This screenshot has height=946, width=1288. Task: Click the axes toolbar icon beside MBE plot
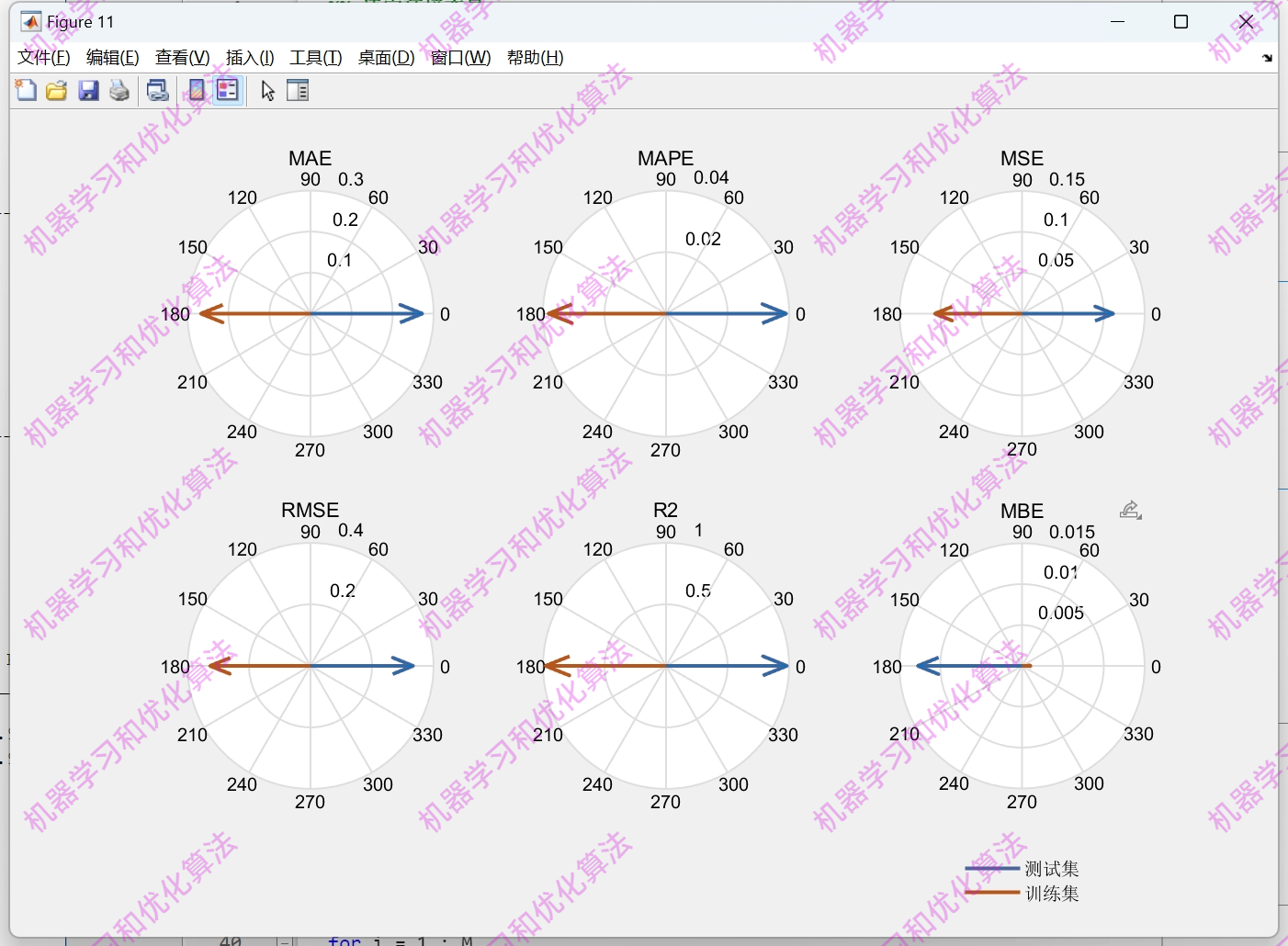(x=1131, y=510)
